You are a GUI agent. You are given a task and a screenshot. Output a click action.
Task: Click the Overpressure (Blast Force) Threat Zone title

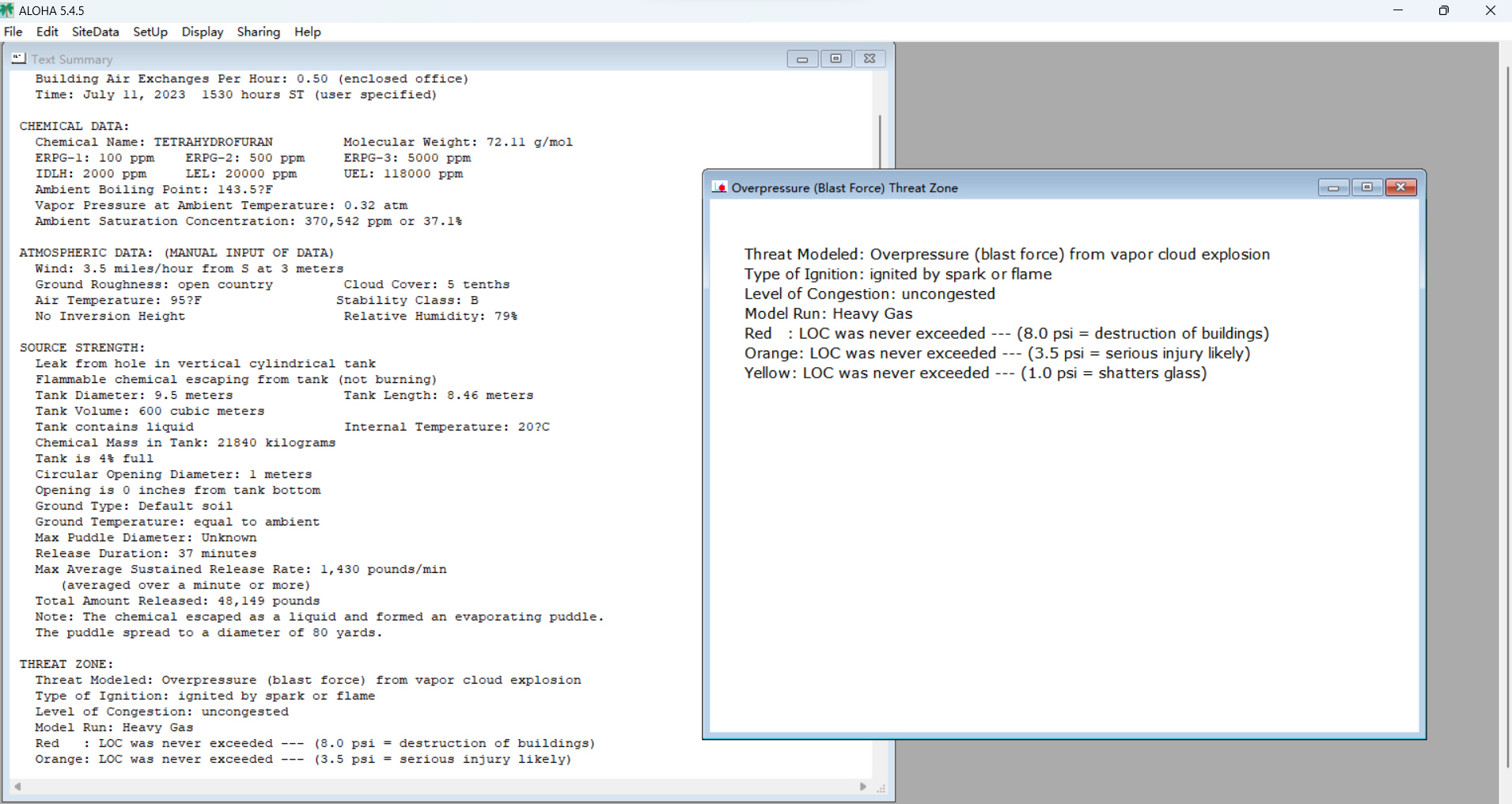pyautogui.click(x=845, y=188)
